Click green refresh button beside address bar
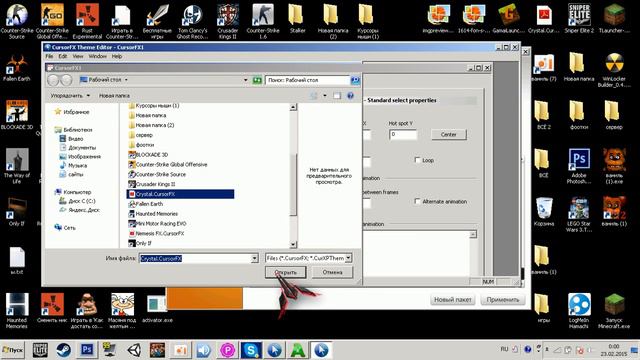The width and height of the screenshot is (640, 360). 257,80
